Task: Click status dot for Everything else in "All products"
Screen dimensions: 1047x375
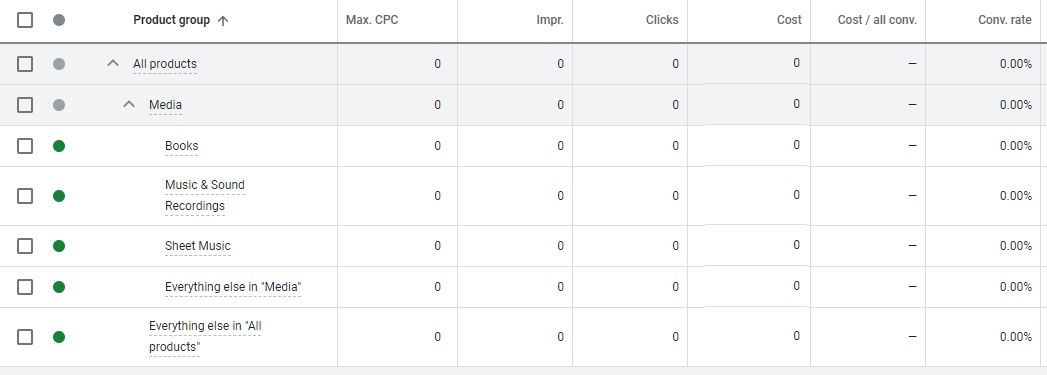Action: pos(59,336)
